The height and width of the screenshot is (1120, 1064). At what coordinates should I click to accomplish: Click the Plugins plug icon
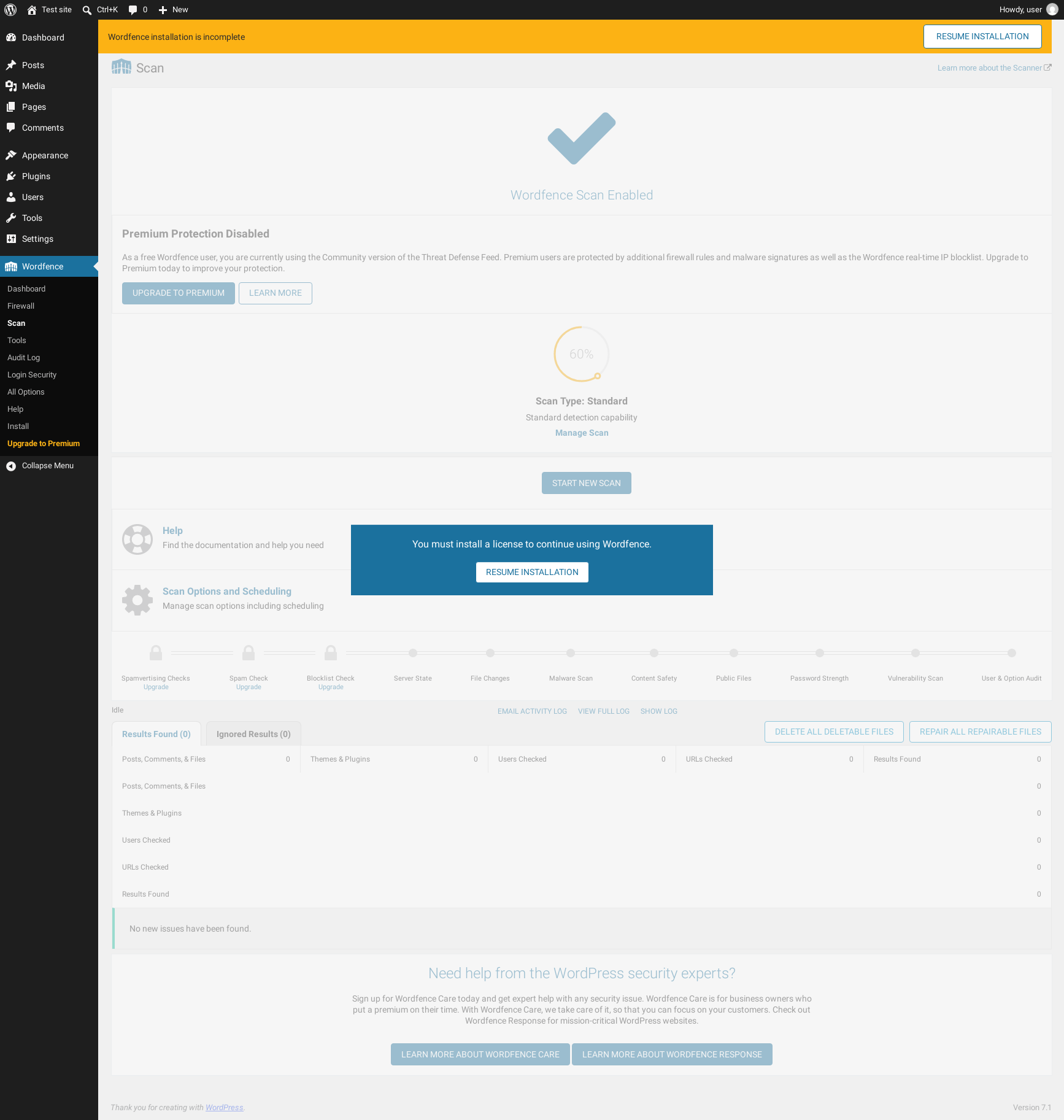(11, 176)
